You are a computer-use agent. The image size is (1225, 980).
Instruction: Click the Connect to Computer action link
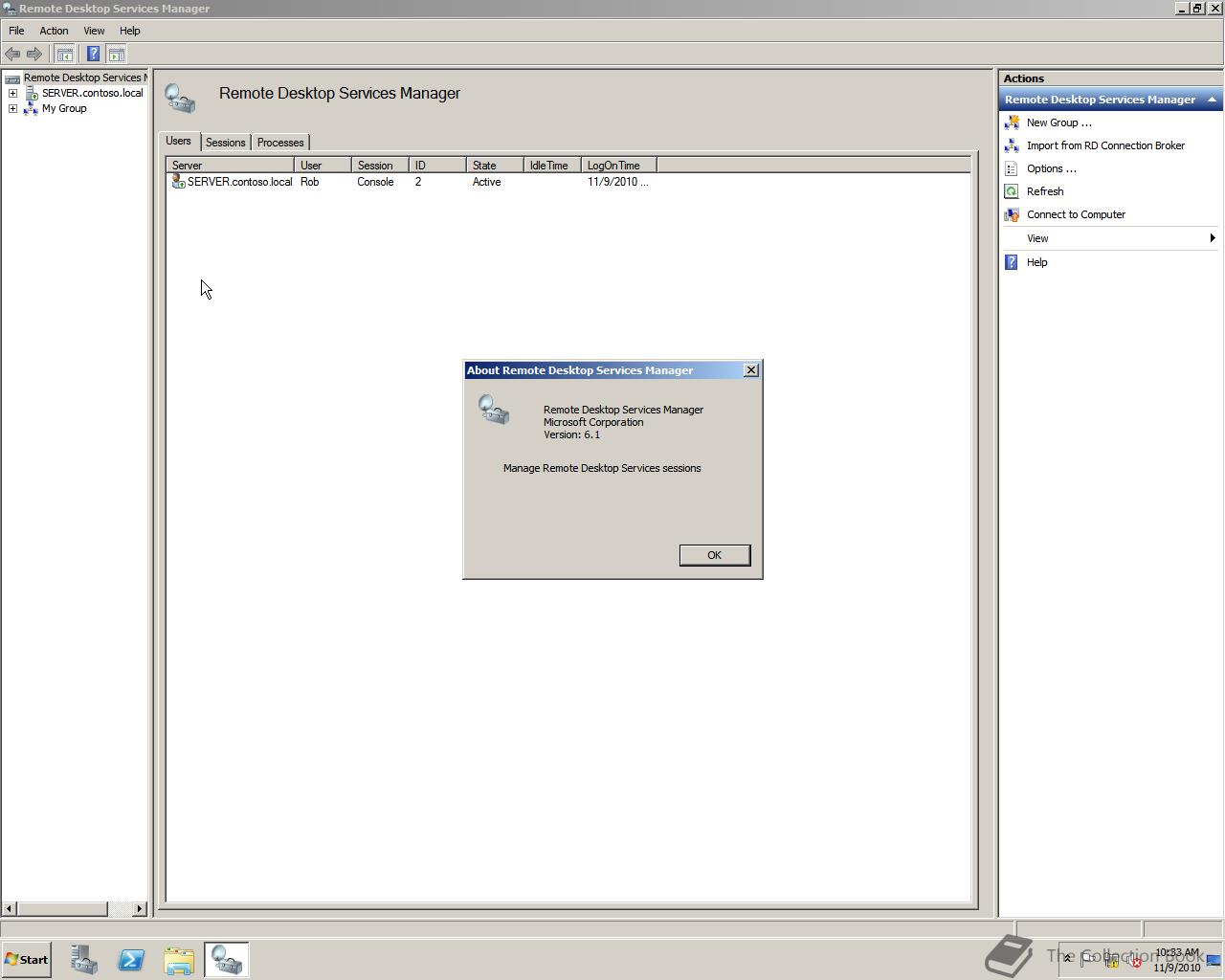click(1076, 214)
